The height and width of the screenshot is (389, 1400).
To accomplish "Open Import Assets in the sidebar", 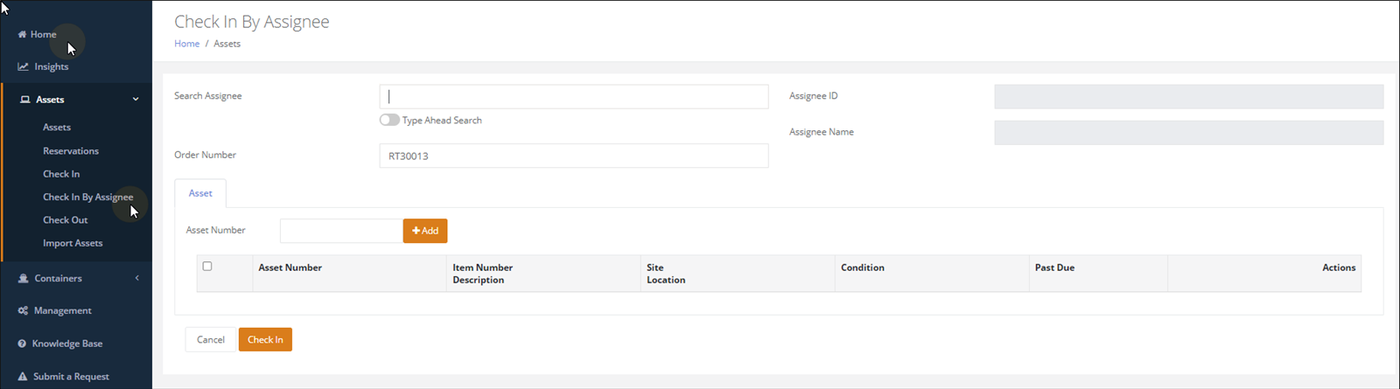I will (73, 243).
